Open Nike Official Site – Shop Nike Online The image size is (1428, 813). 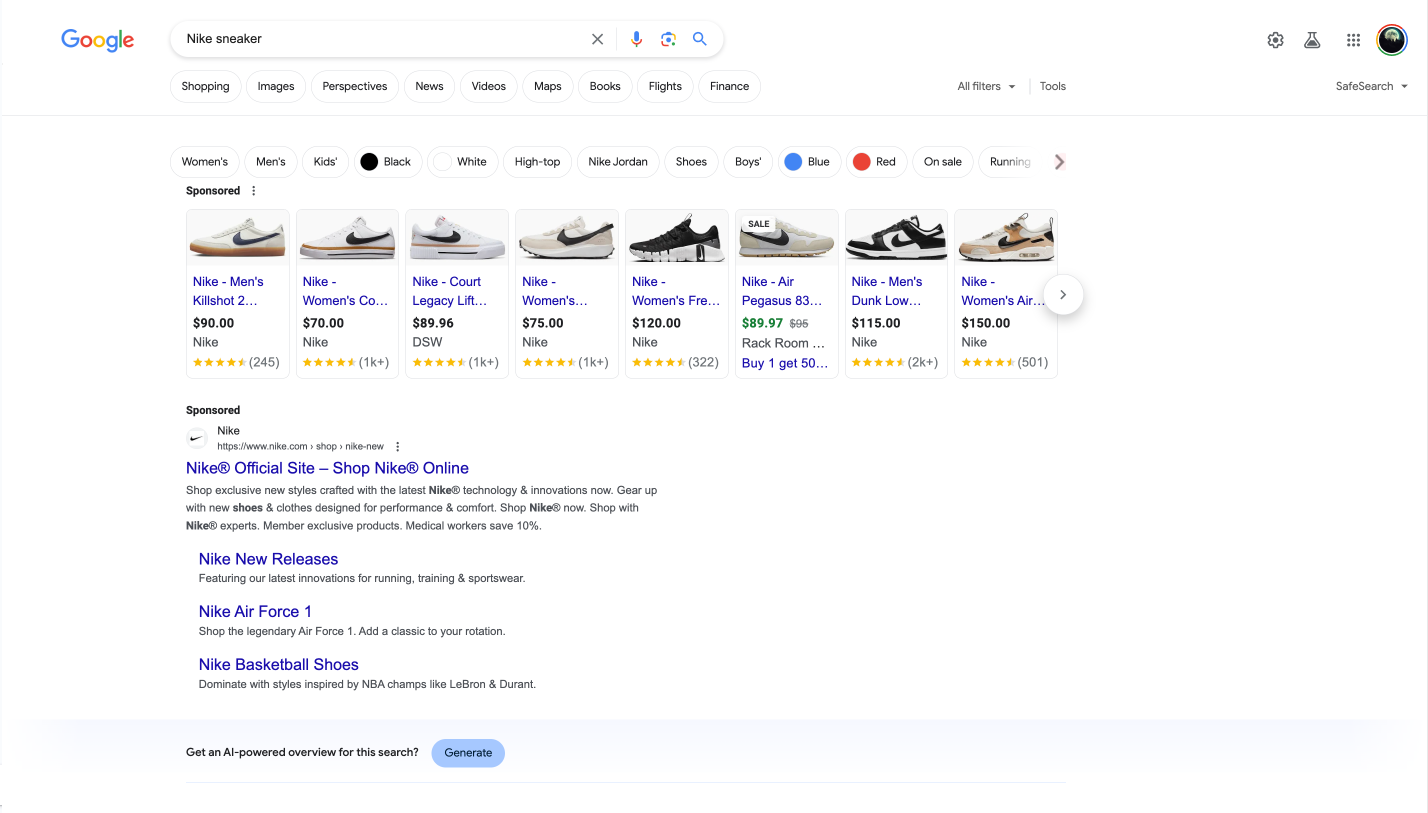(327, 468)
